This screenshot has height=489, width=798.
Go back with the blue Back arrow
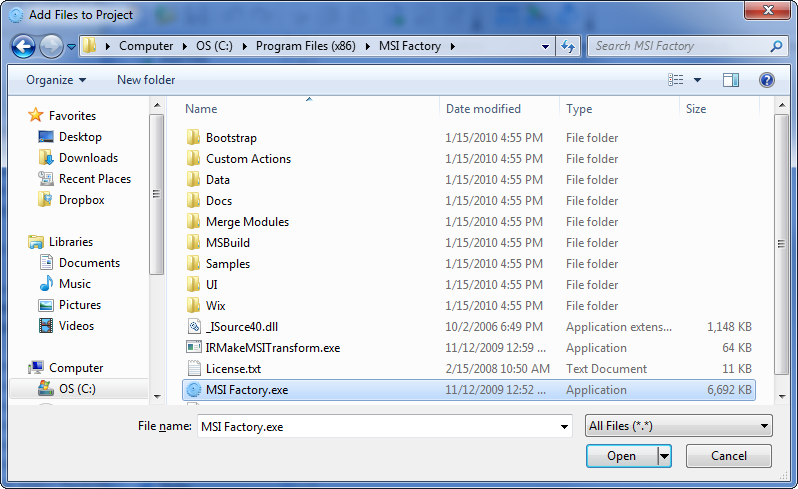coord(23,46)
